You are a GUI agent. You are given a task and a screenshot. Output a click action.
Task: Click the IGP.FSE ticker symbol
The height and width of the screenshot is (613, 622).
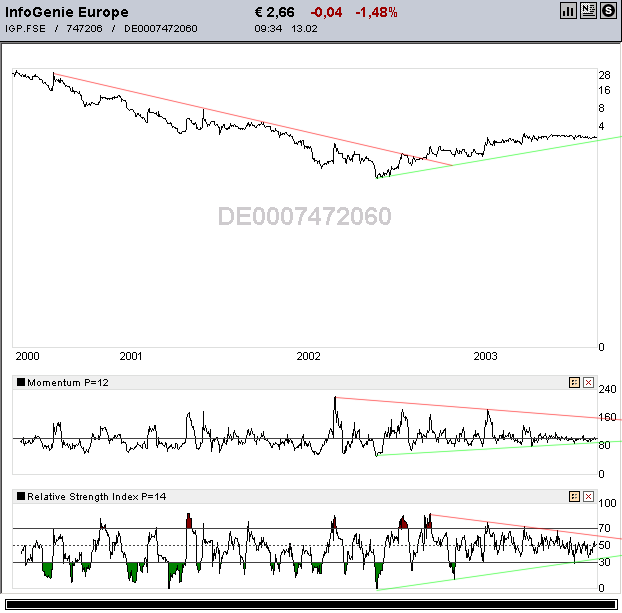[25, 29]
